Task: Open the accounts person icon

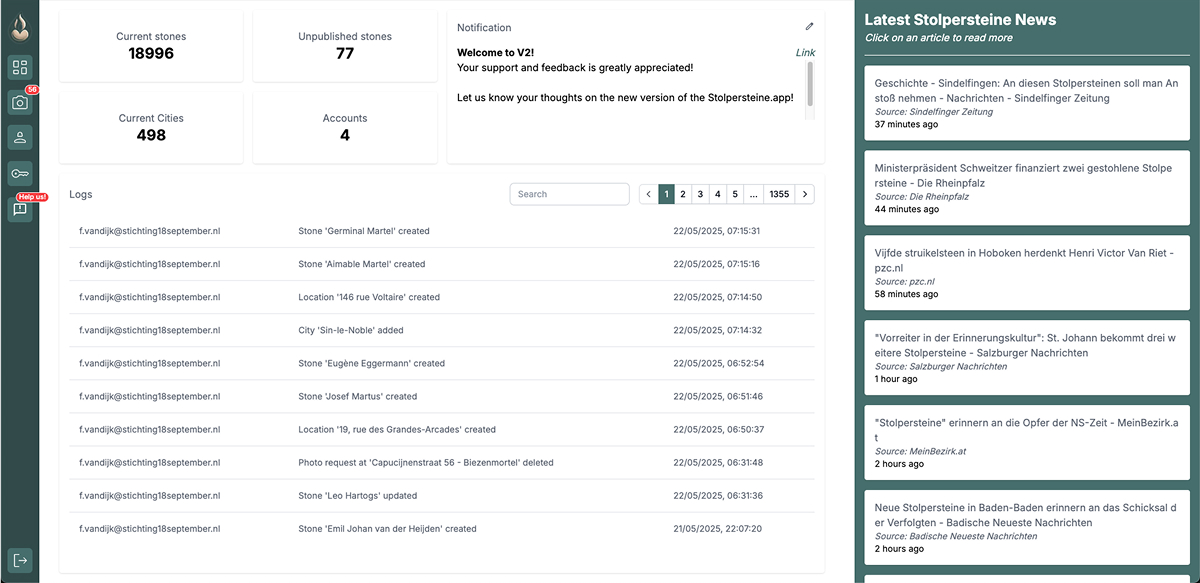Action: coord(20,137)
